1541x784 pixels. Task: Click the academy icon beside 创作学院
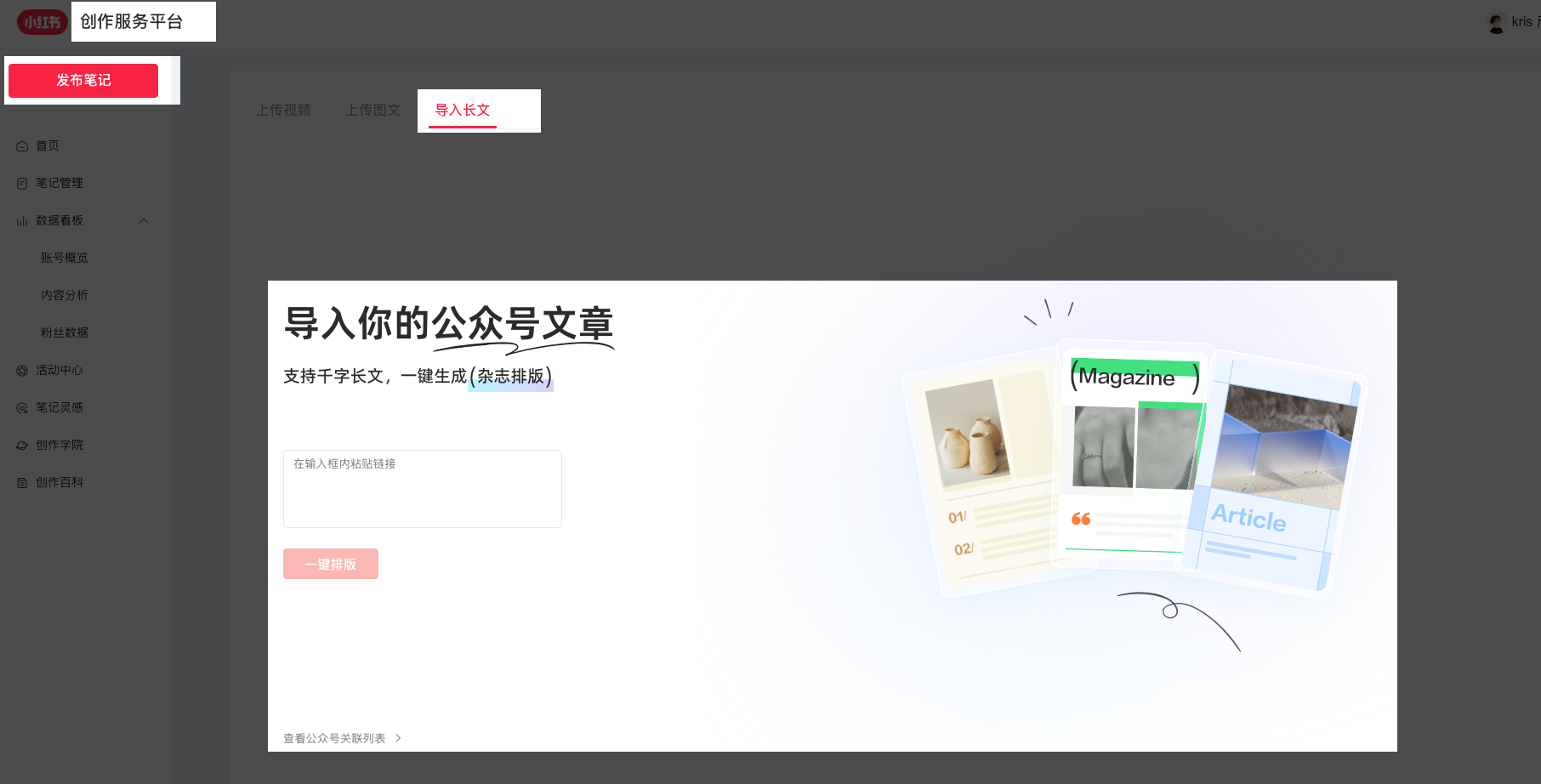point(22,446)
